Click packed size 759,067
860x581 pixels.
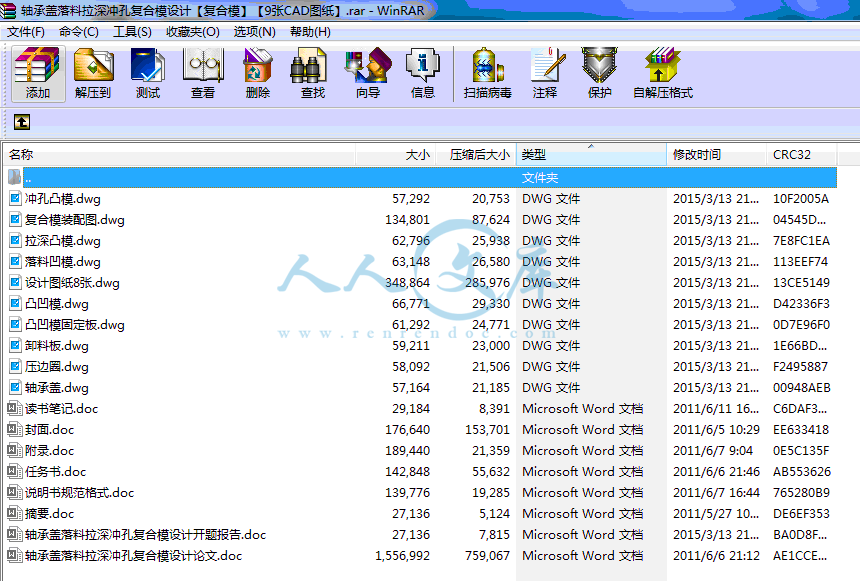[488, 556]
